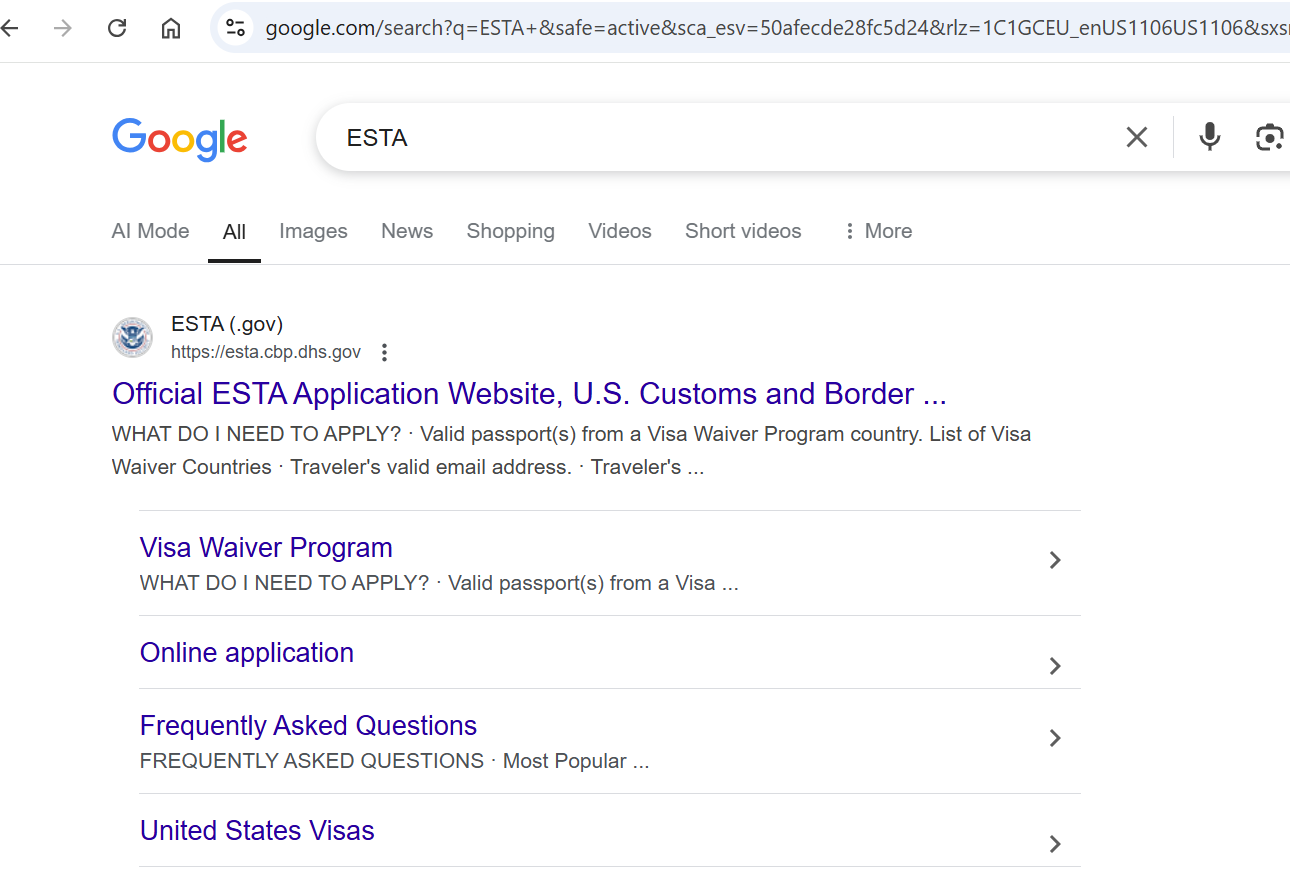Switch to the Images tab
The image size is (1290, 873).
tap(313, 231)
